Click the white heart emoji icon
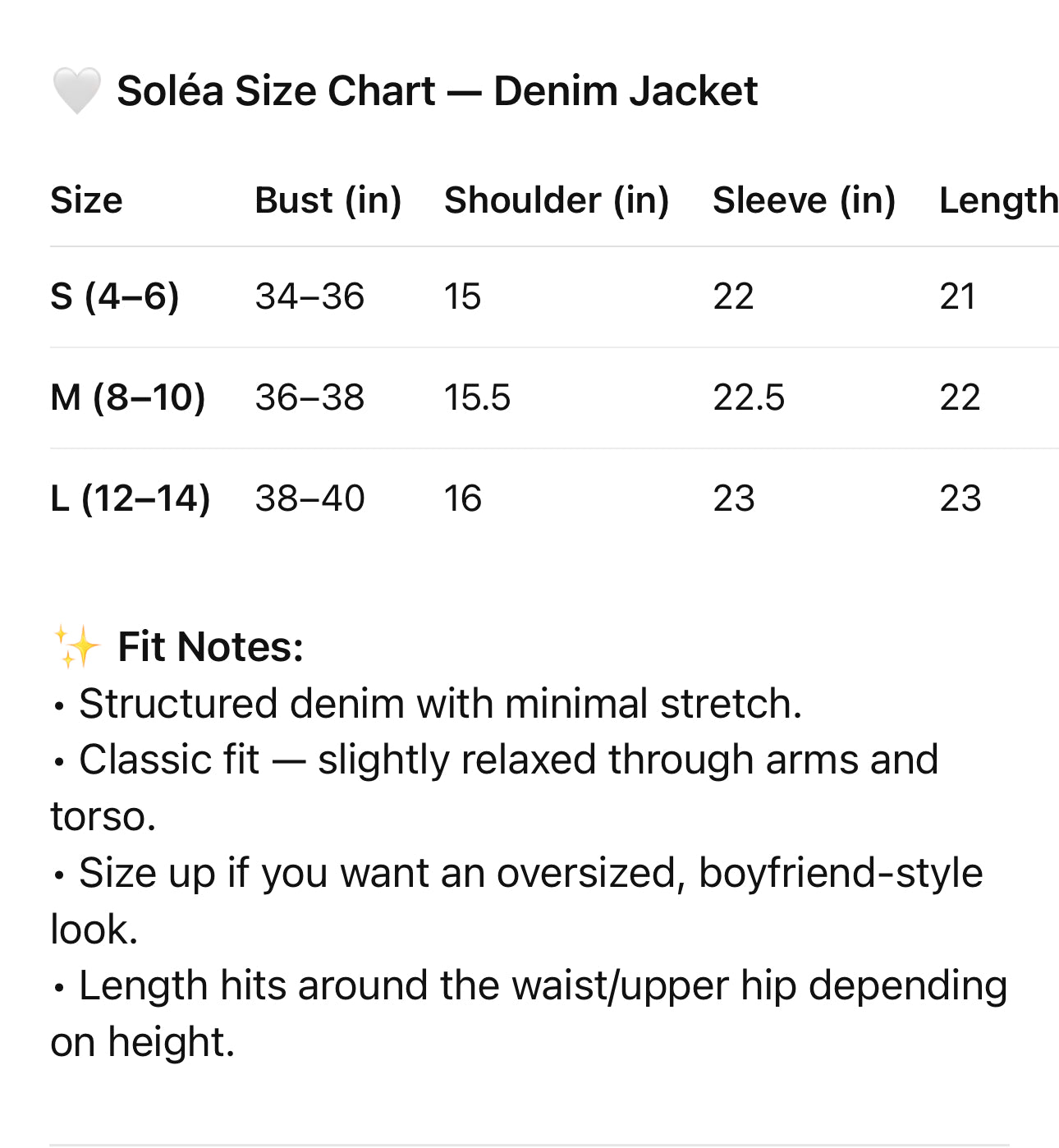 coord(76,90)
